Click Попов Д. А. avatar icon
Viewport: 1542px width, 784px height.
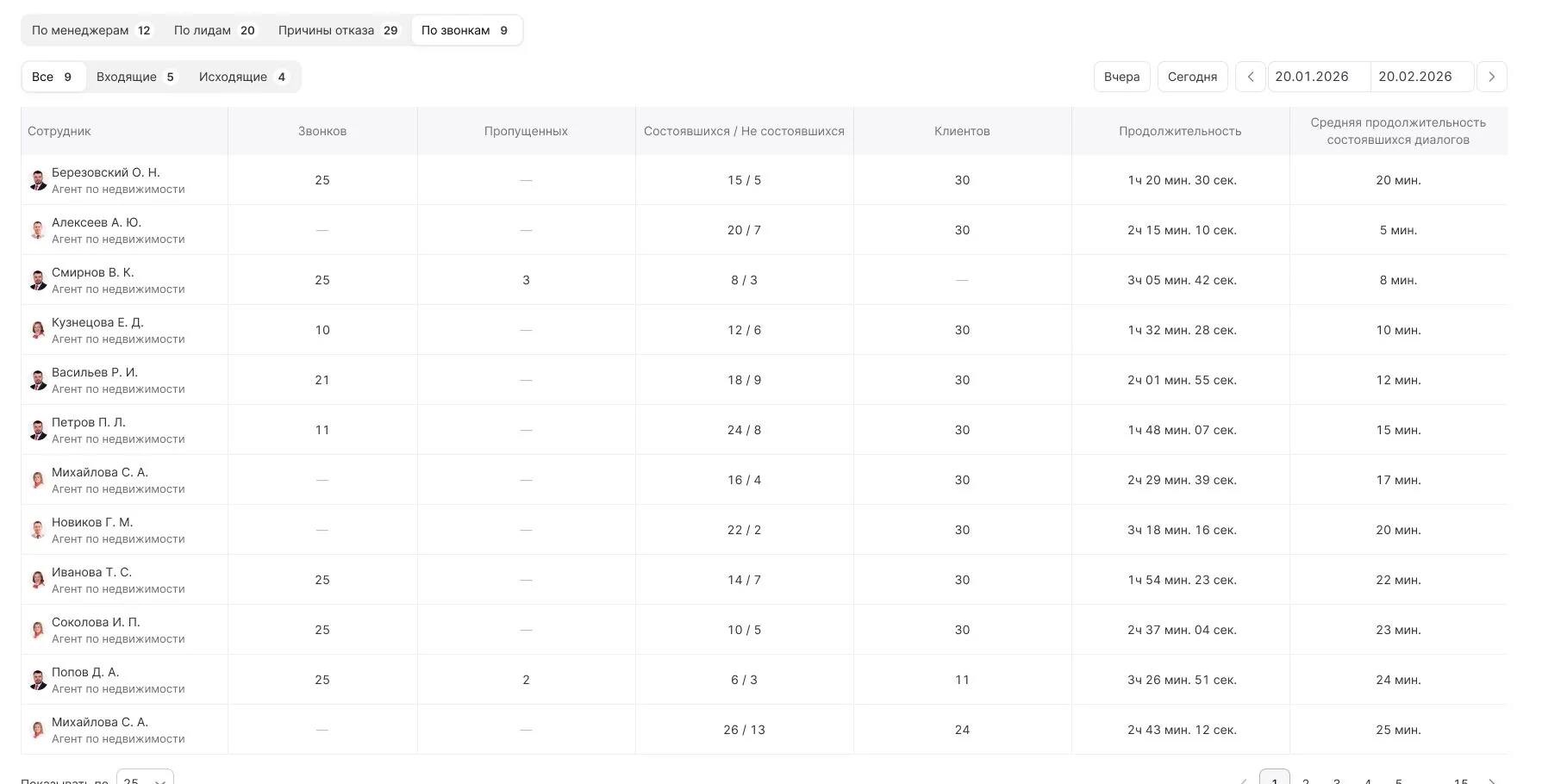(x=38, y=680)
